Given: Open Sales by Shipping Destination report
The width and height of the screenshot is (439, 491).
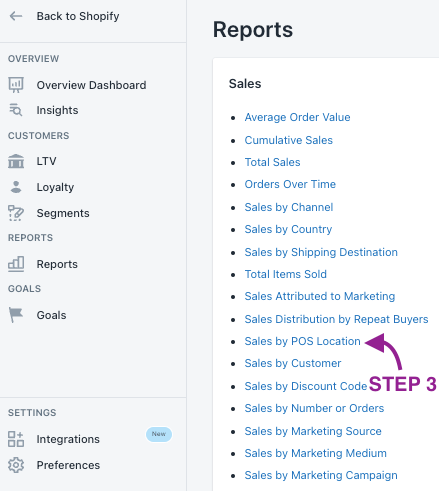Looking at the screenshot, I should (321, 252).
